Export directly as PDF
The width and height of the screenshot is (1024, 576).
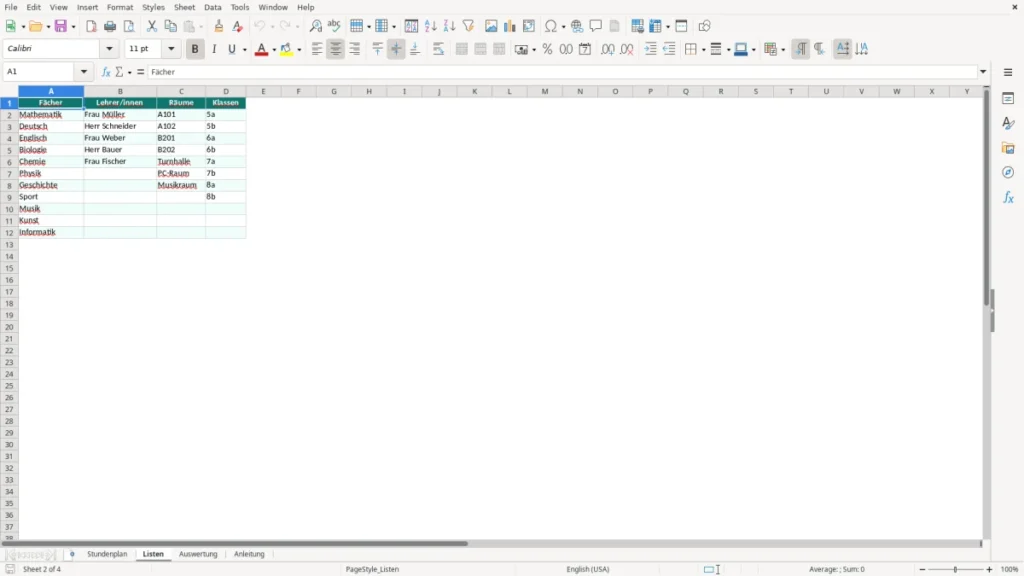(91, 26)
